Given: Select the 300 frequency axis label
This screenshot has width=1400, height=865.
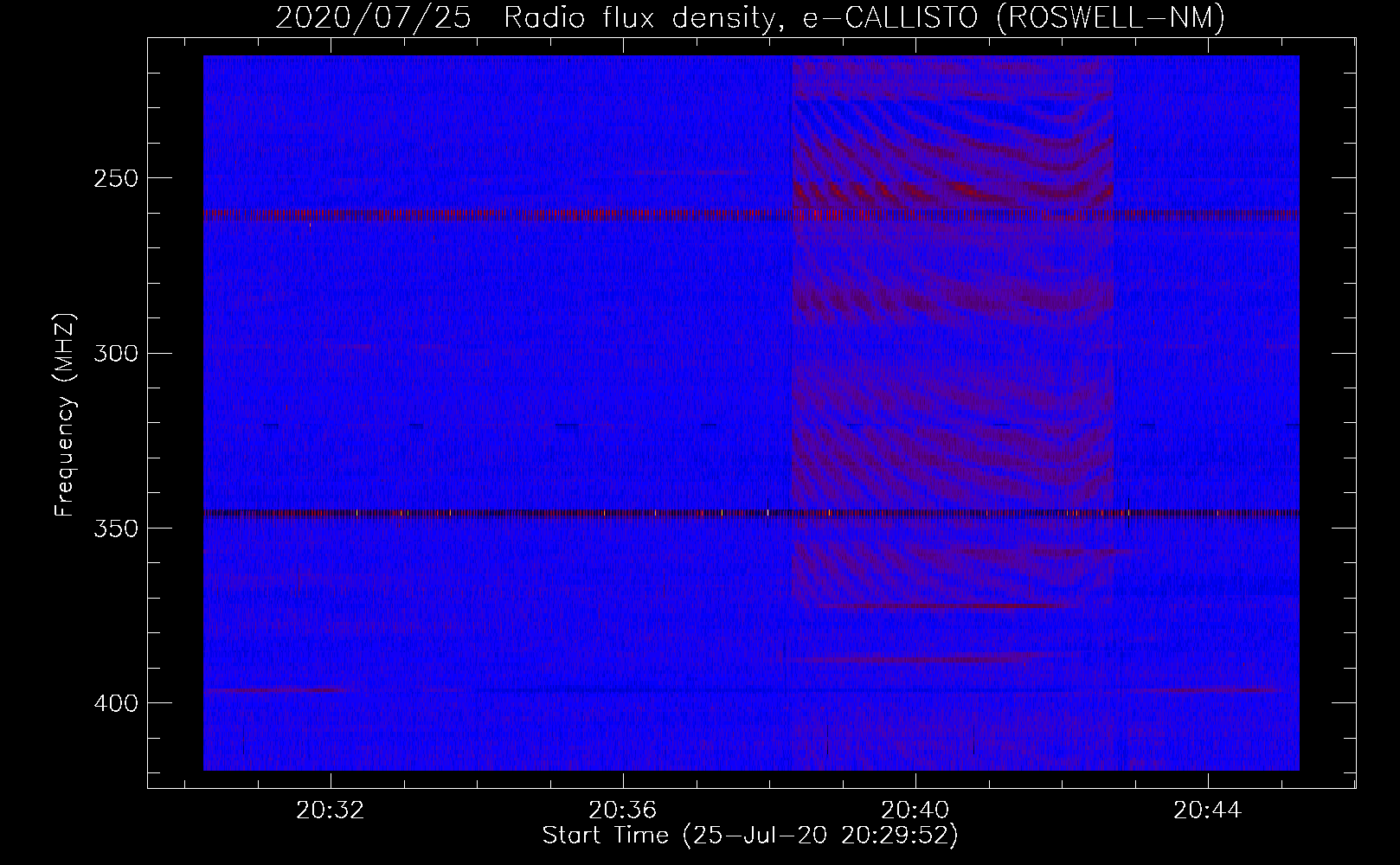Looking at the screenshot, I should tap(116, 353).
